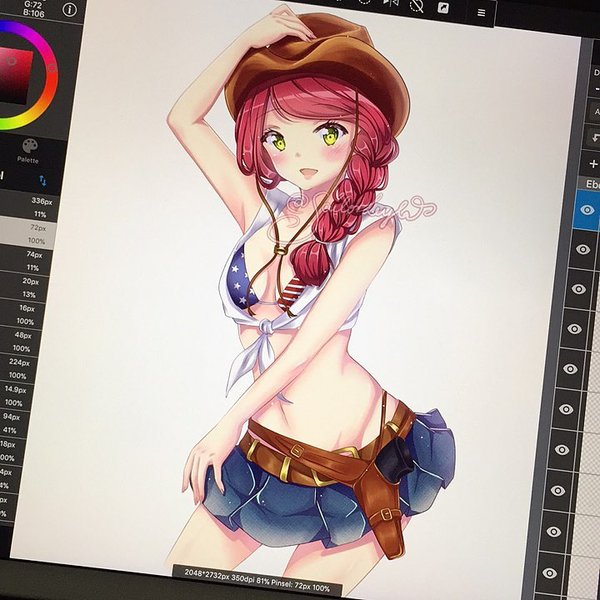The height and width of the screenshot is (600, 600).
Task: Open the color info button
Action: [69, 10]
